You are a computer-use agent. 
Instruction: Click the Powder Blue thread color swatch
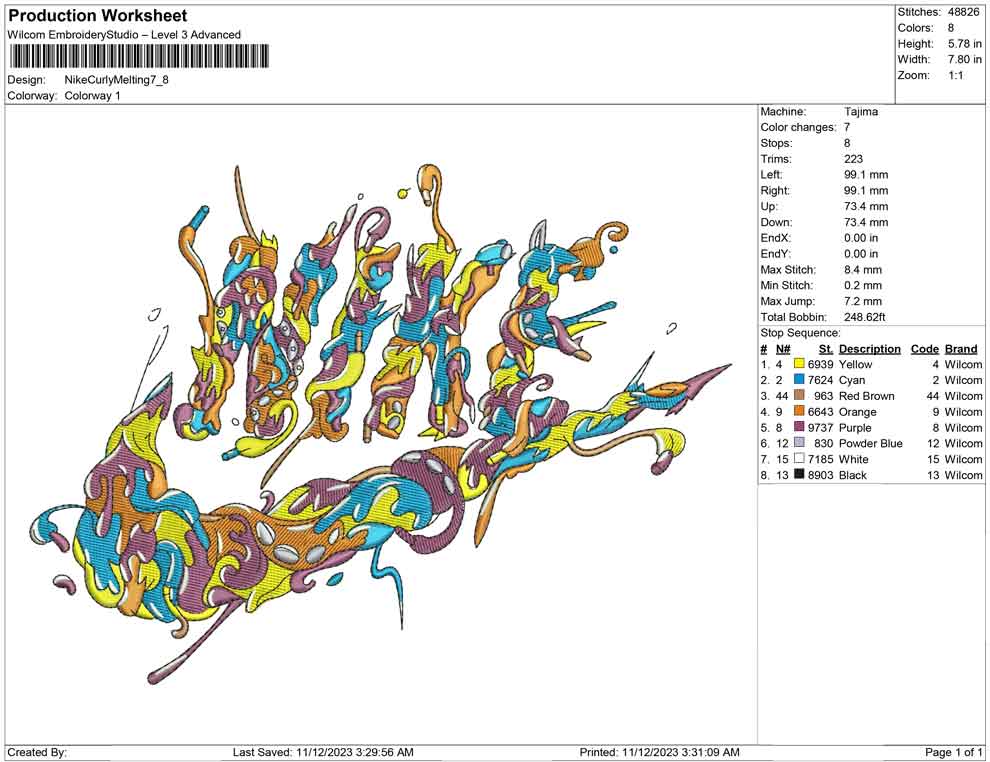pyautogui.click(x=799, y=443)
